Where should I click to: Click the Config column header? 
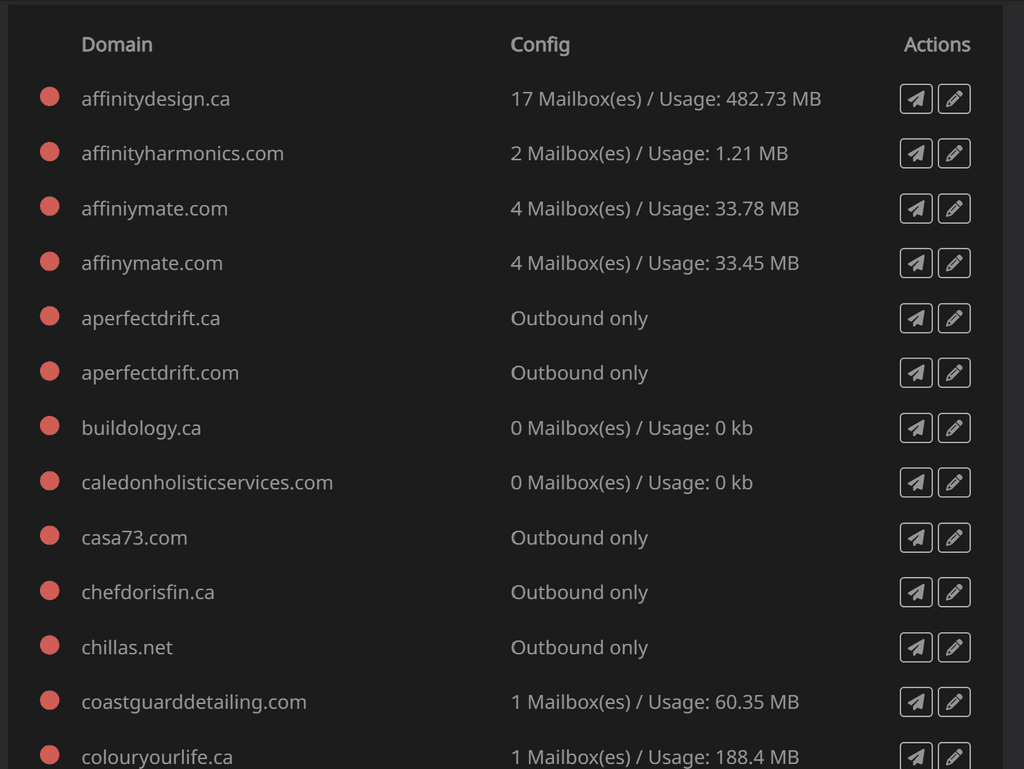[x=540, y=44]
